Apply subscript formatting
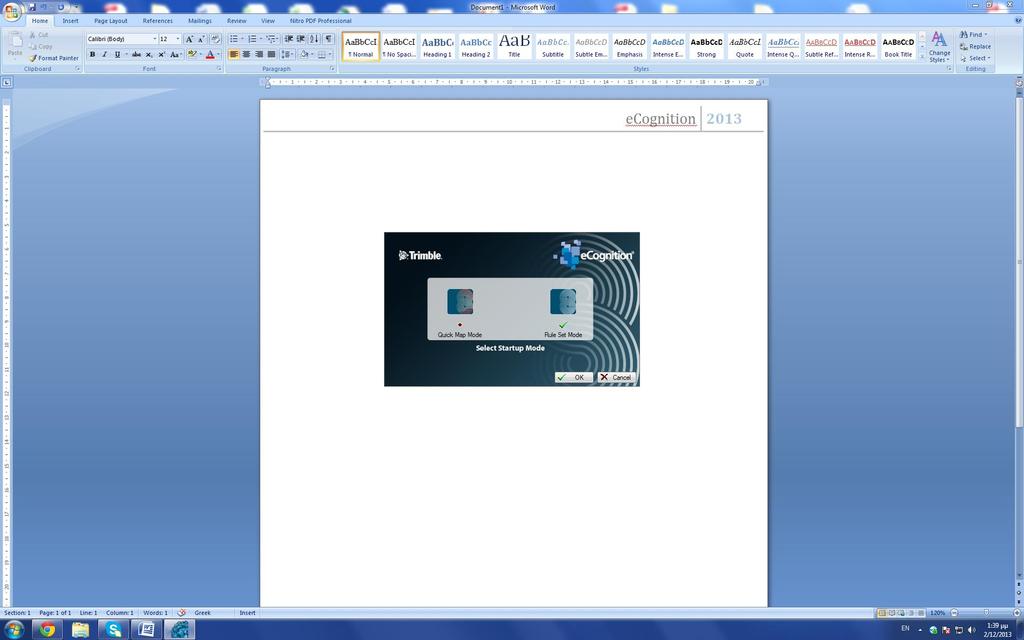 coord(149,55)
